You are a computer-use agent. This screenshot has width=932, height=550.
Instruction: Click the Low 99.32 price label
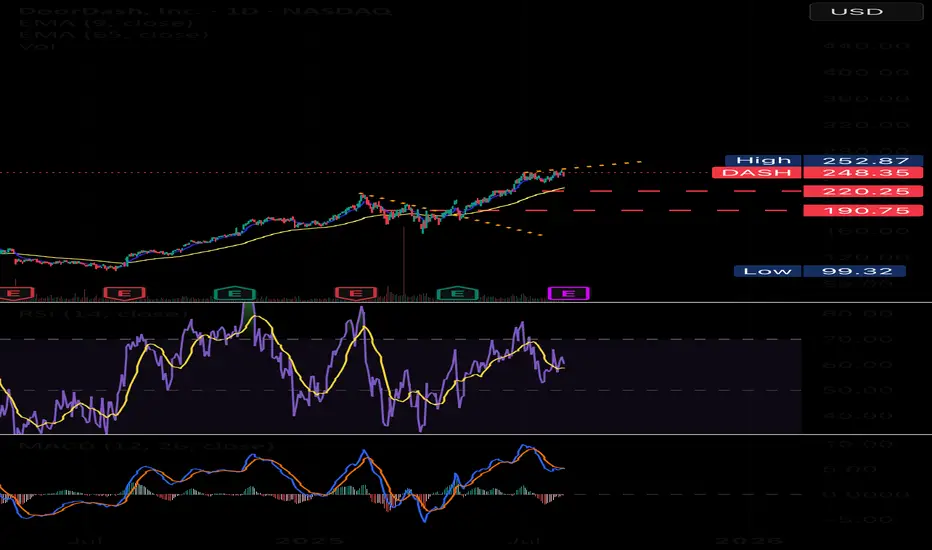pos(820,271)
